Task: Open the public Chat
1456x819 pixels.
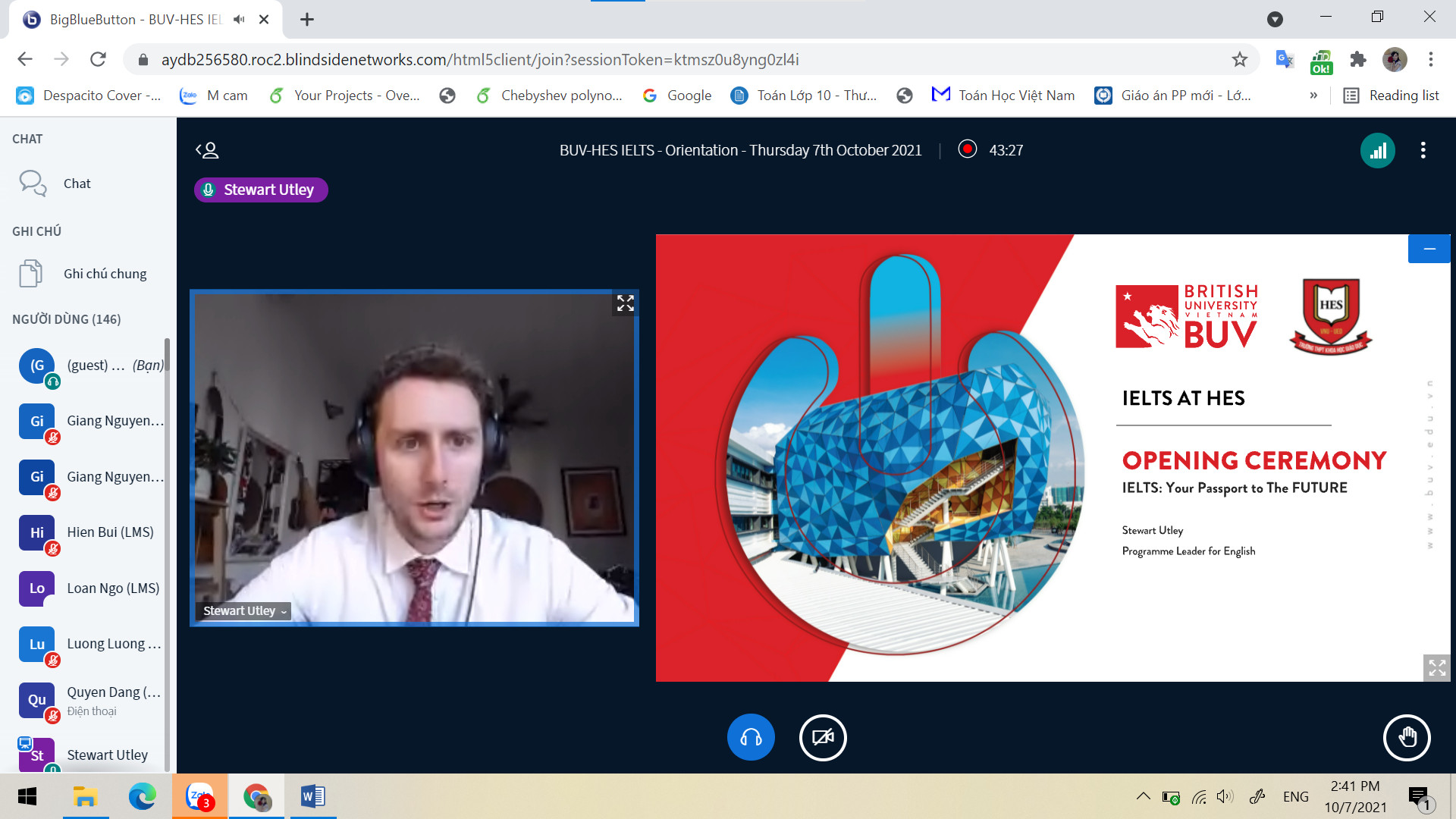Action: point(88,184)
